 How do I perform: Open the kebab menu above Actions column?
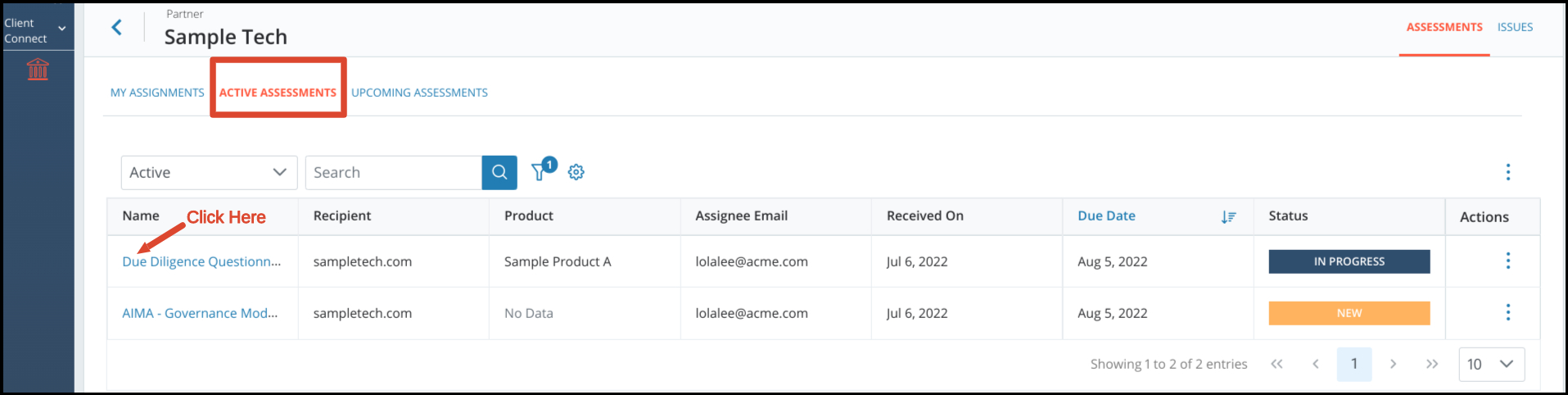point(1507,172)
